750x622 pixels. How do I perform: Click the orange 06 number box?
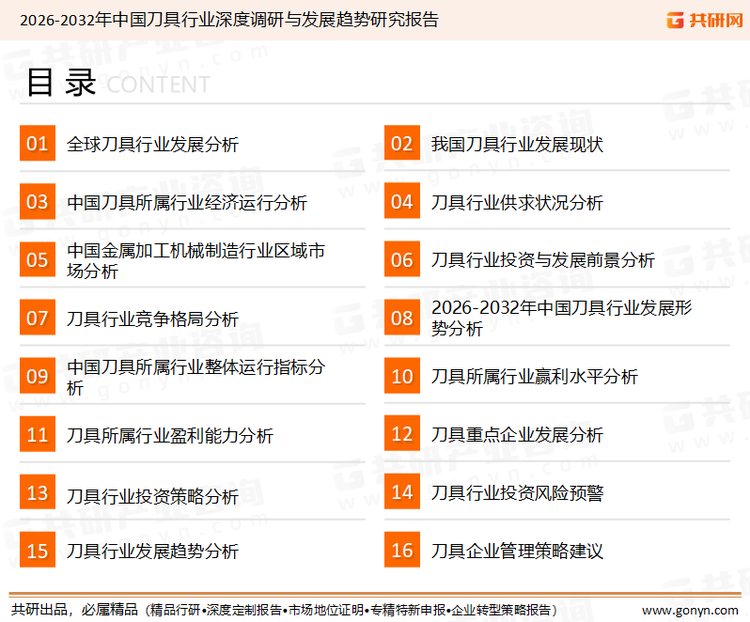[x=402, y=259]
